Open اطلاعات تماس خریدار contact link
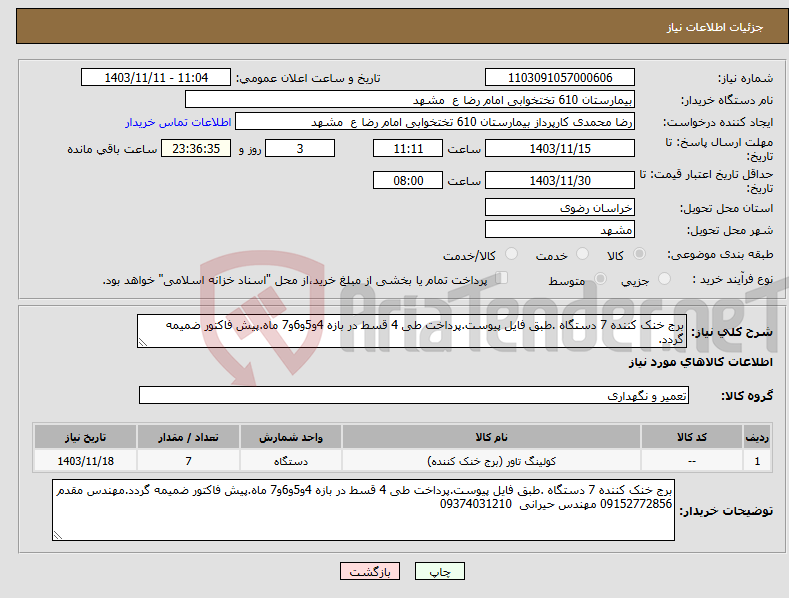The width and height of the screenshot is (789, 598). 178,122
